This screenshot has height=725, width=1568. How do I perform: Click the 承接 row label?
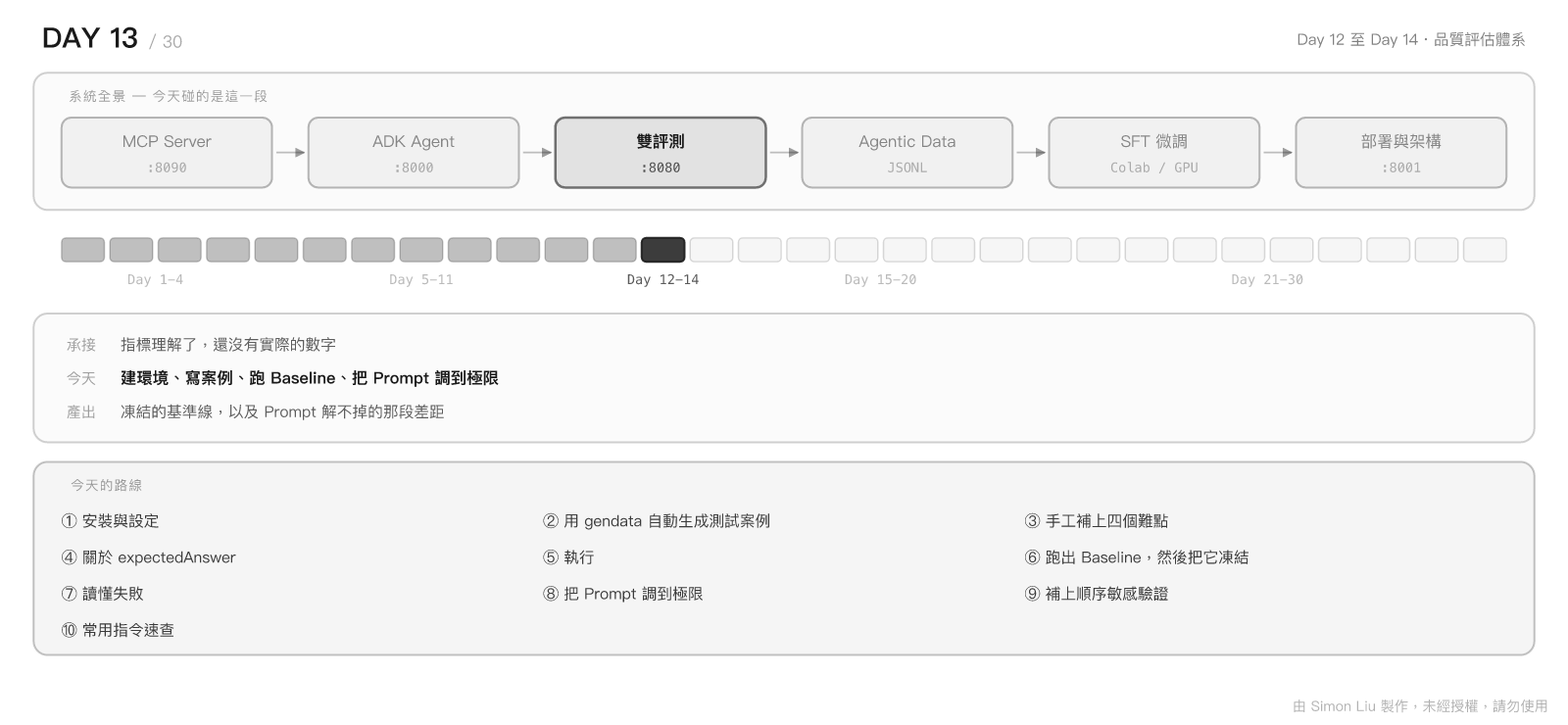click(81, 345)
